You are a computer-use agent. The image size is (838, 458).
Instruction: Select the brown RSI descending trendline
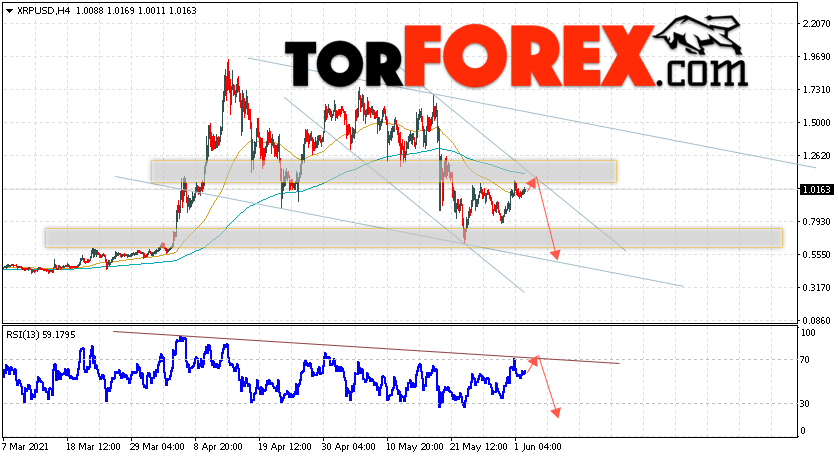tap(366, 347)
